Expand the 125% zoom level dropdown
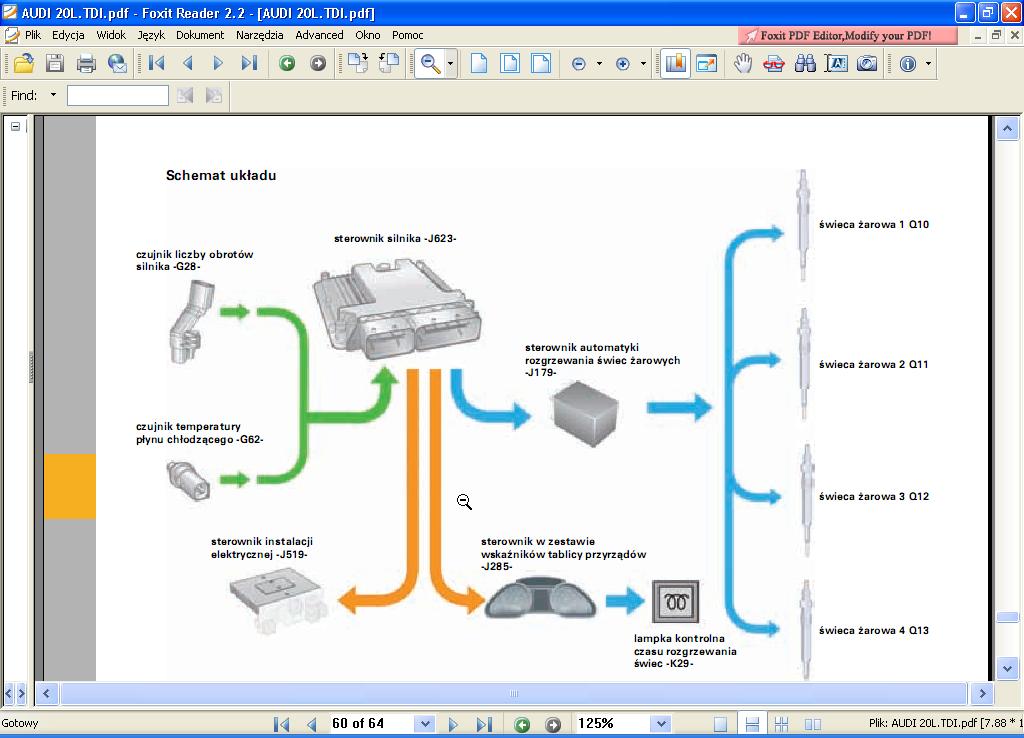The width and height of the screenshot is (1024, 738). 660,723
